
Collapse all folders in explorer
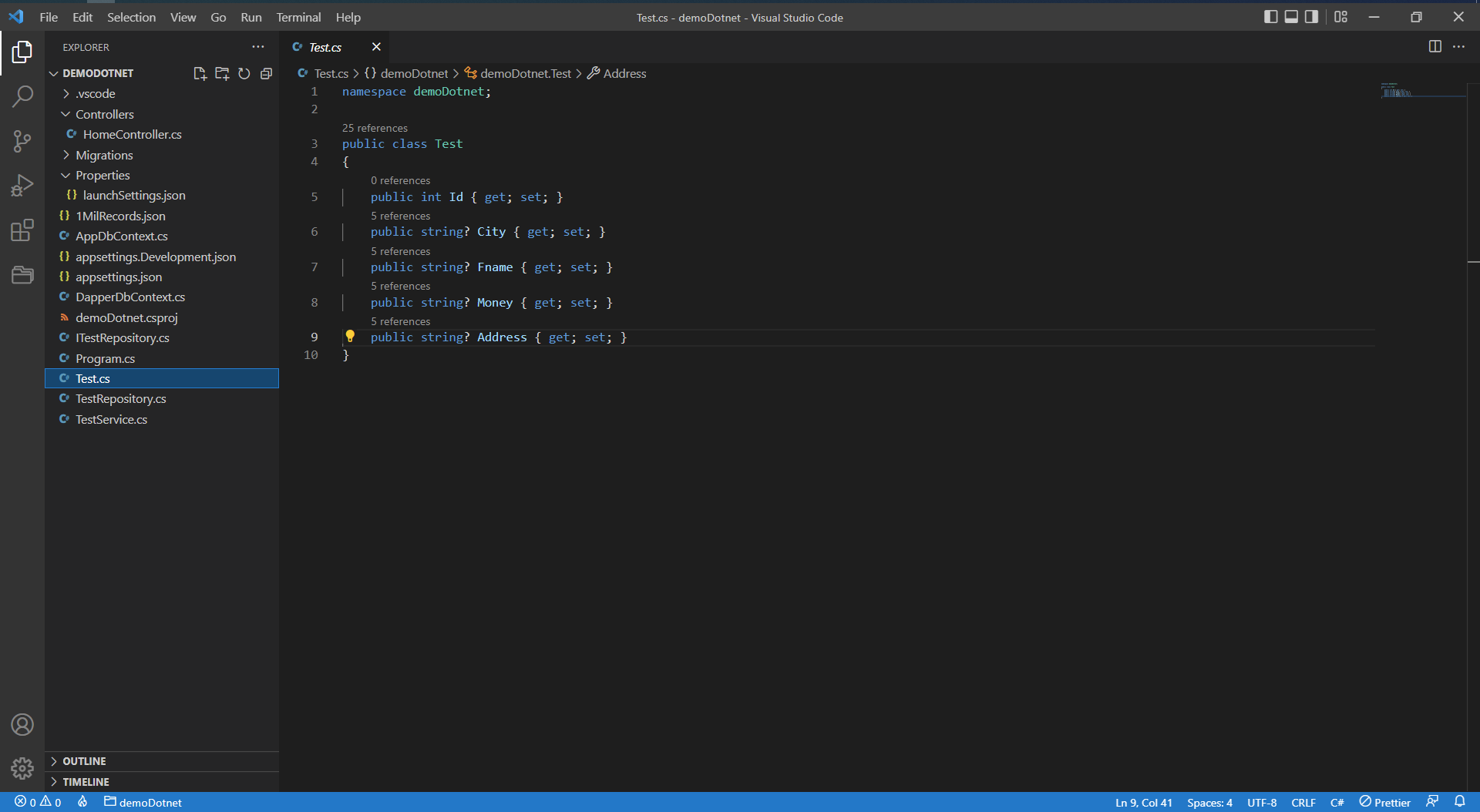[266, 73]
